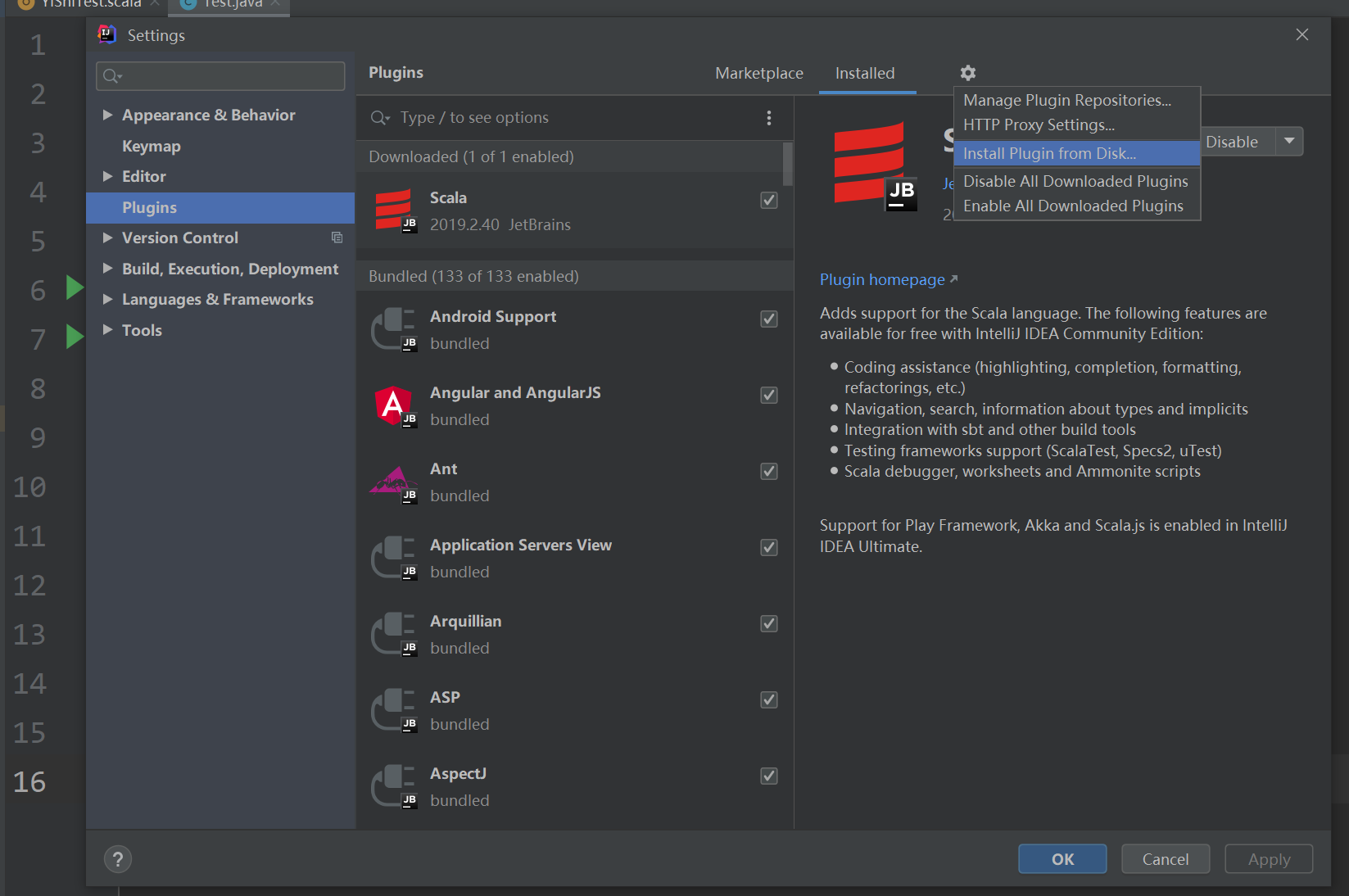
Task: Uncheck Angular and AngularJS plugin
Action: point(769,395)
